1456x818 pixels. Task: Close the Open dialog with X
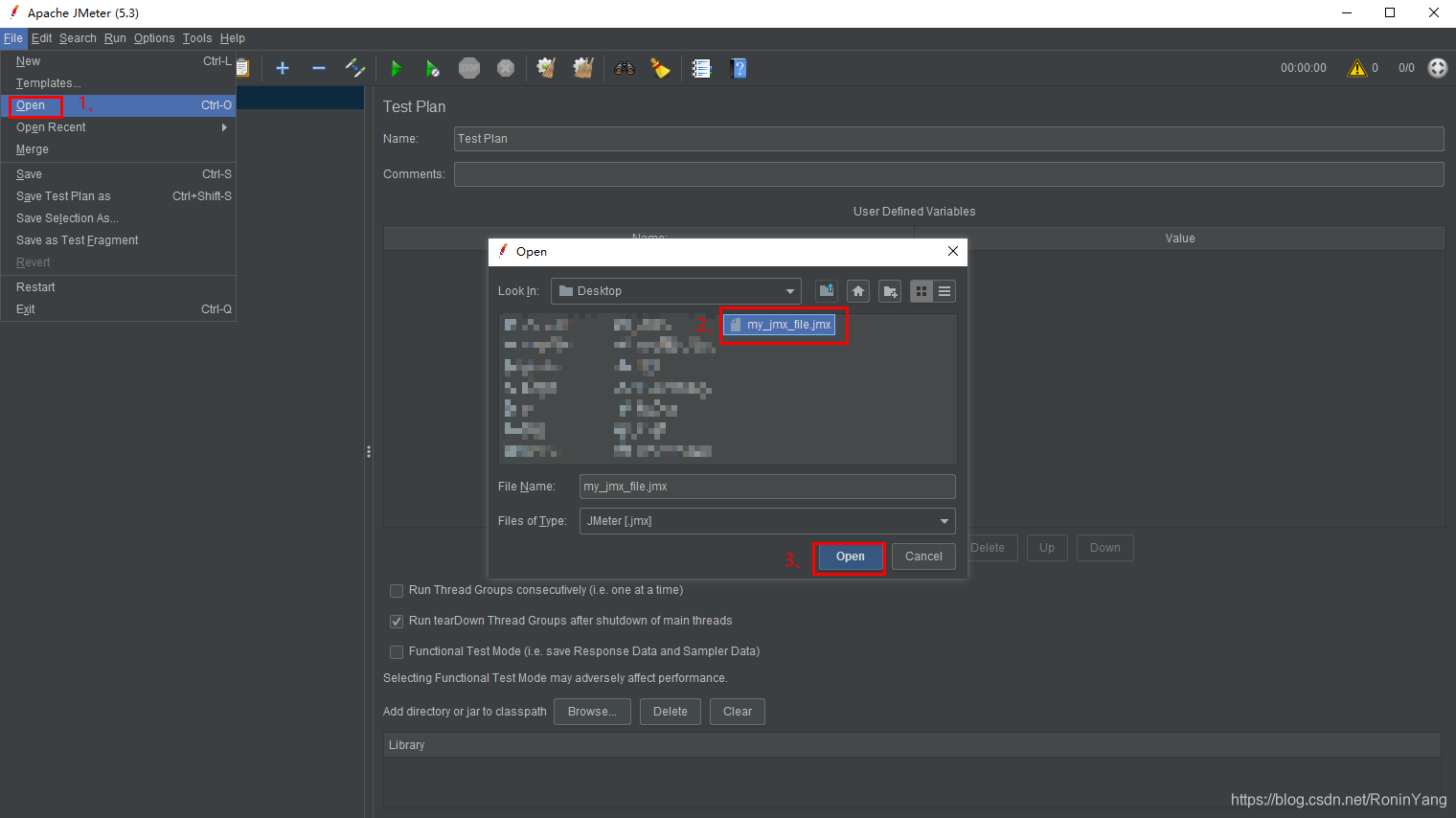[x=953, y=251]
